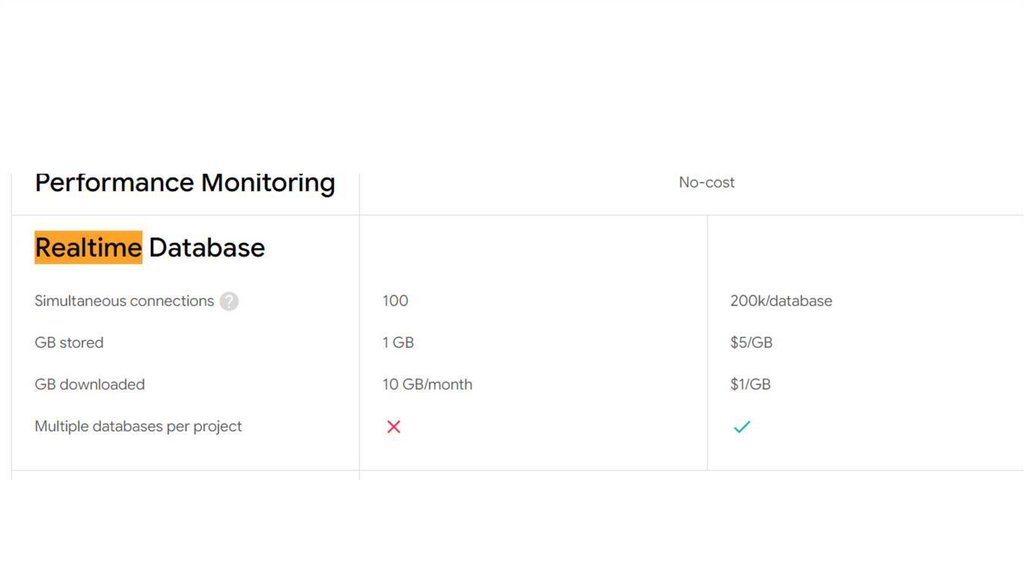The image size is (1024, 574).
Task: Click the 200k/database value
Action: pos(781,301)
